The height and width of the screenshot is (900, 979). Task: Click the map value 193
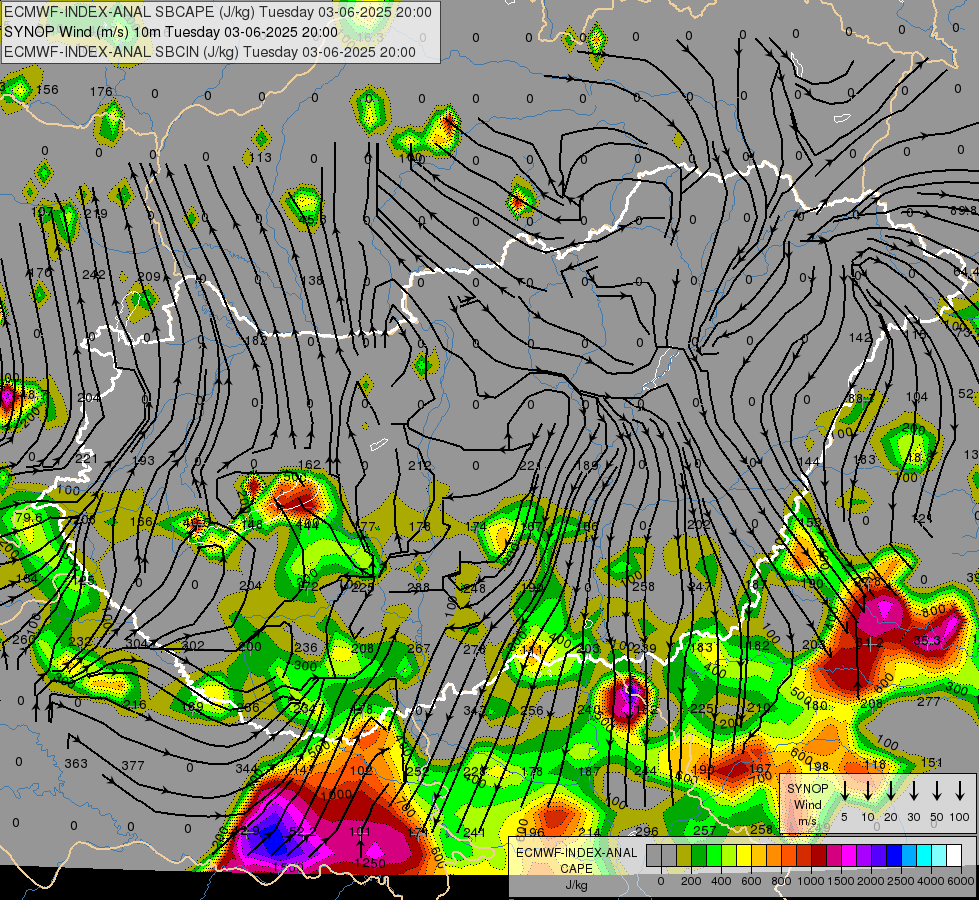pyautogui.click(x=143, y=460)
